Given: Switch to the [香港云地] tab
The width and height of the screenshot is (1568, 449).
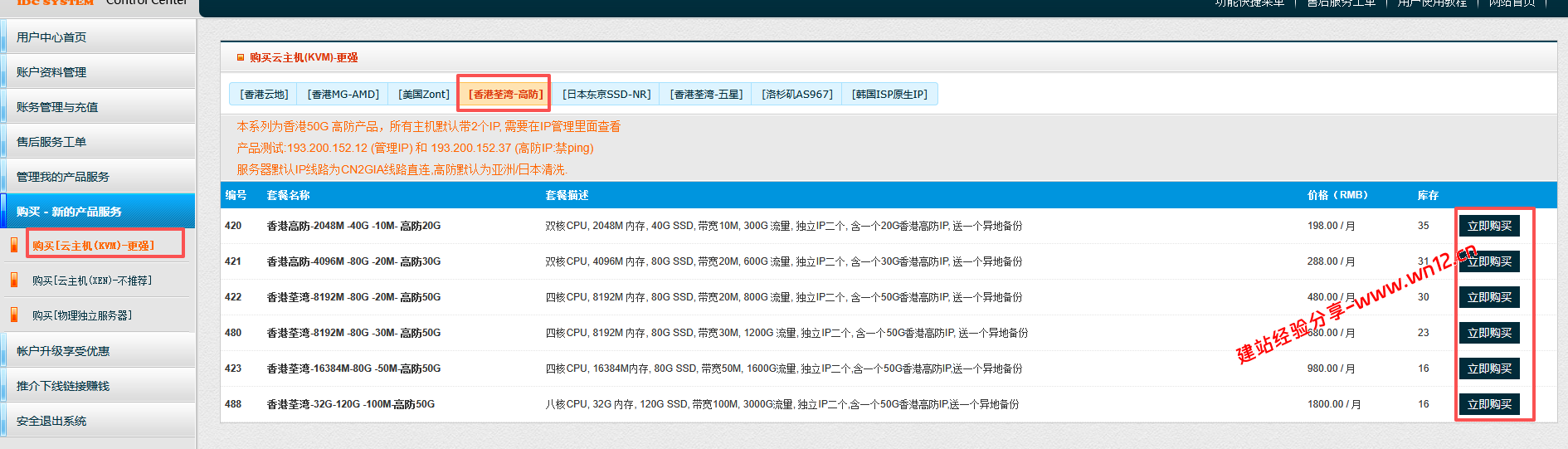Looking at the screenshot, I should click(264, 95).
